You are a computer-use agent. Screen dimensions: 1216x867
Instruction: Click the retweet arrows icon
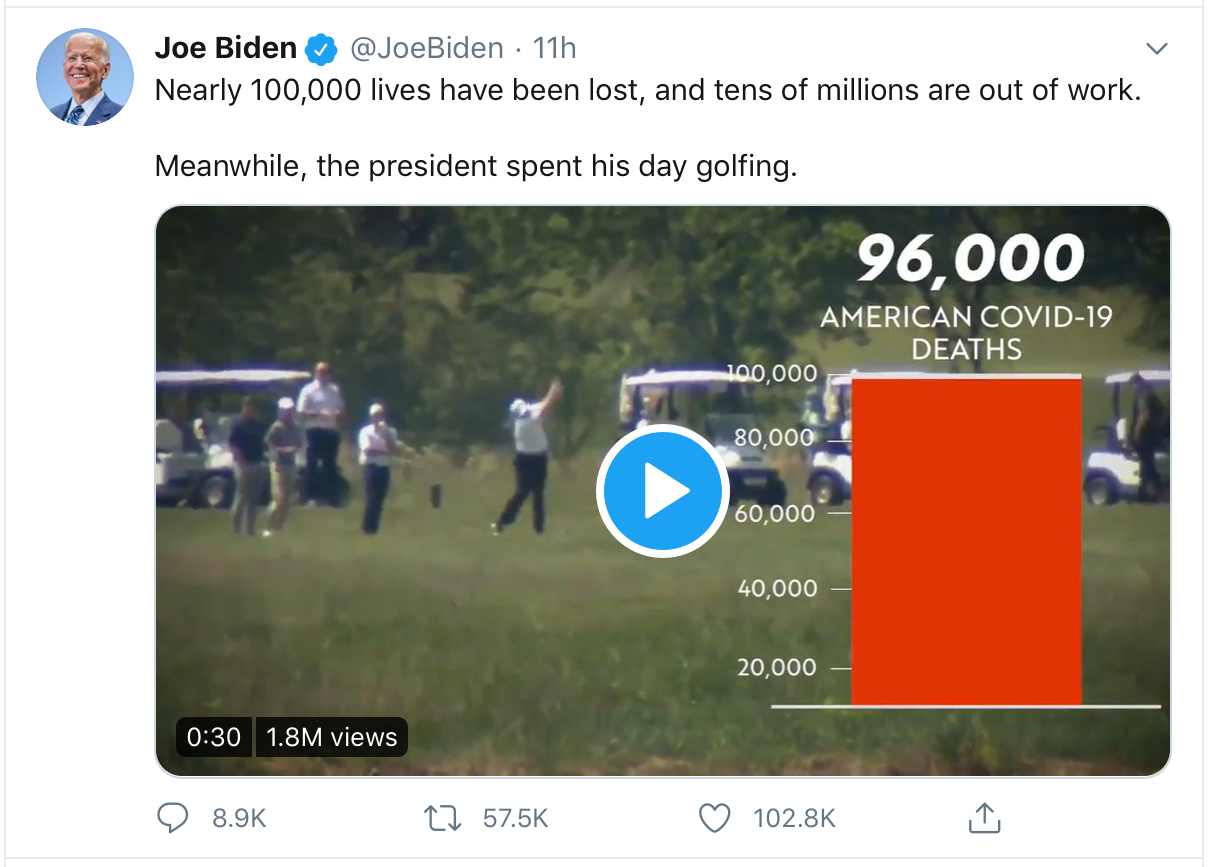[x=442, y=818]
